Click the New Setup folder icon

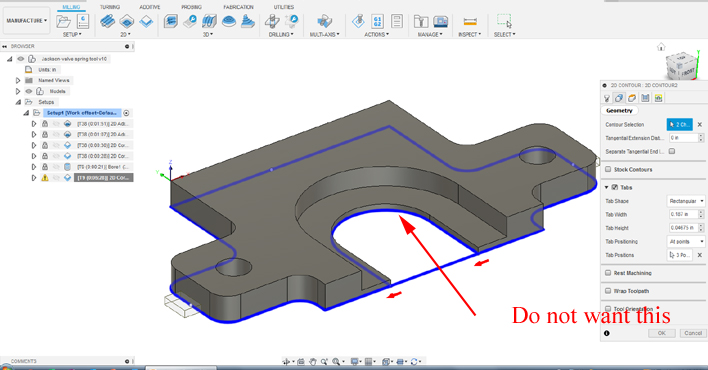[x=64, y=21]
